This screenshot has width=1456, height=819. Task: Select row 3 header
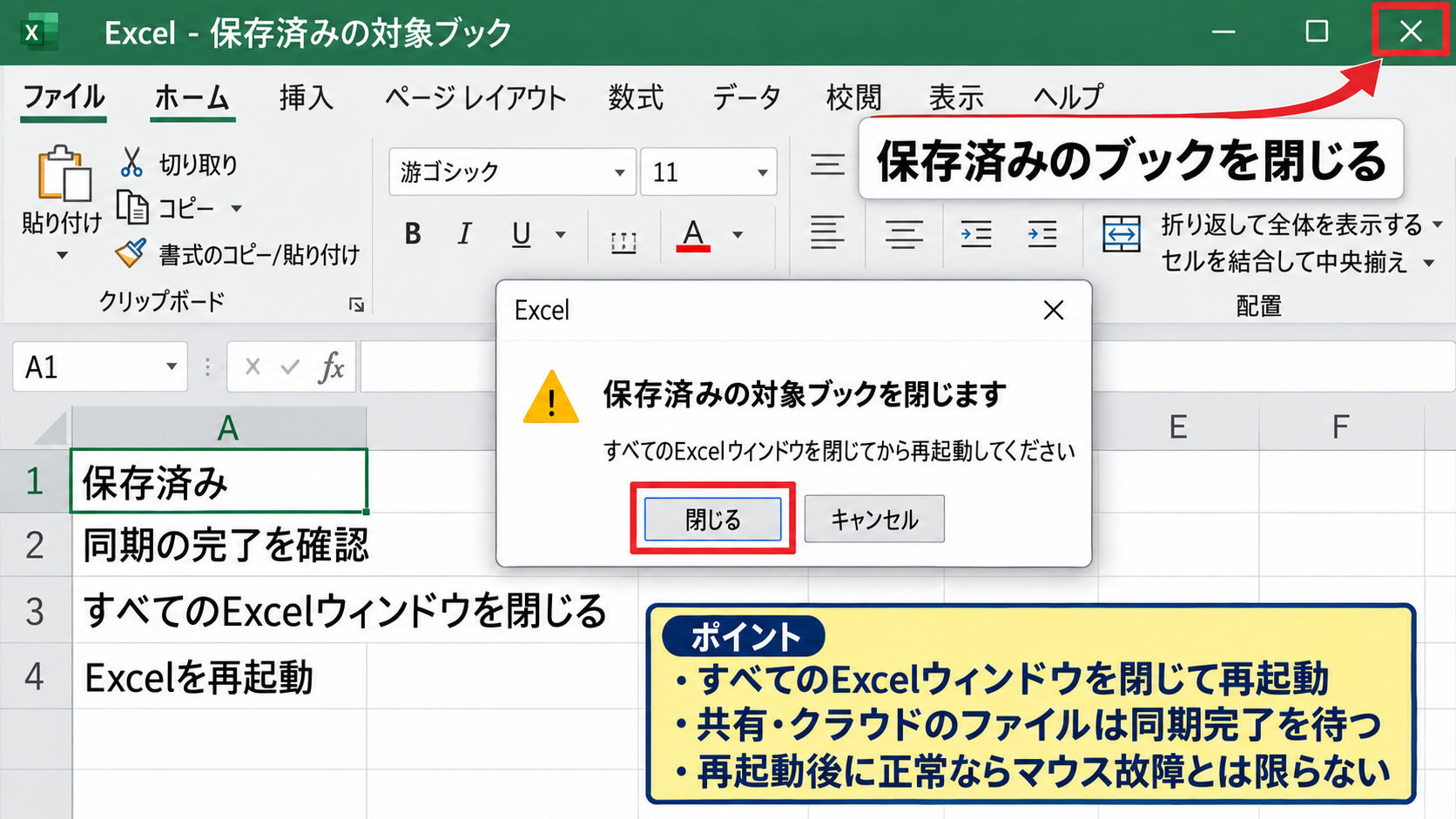pyautogui.click(x=35, y=611)
